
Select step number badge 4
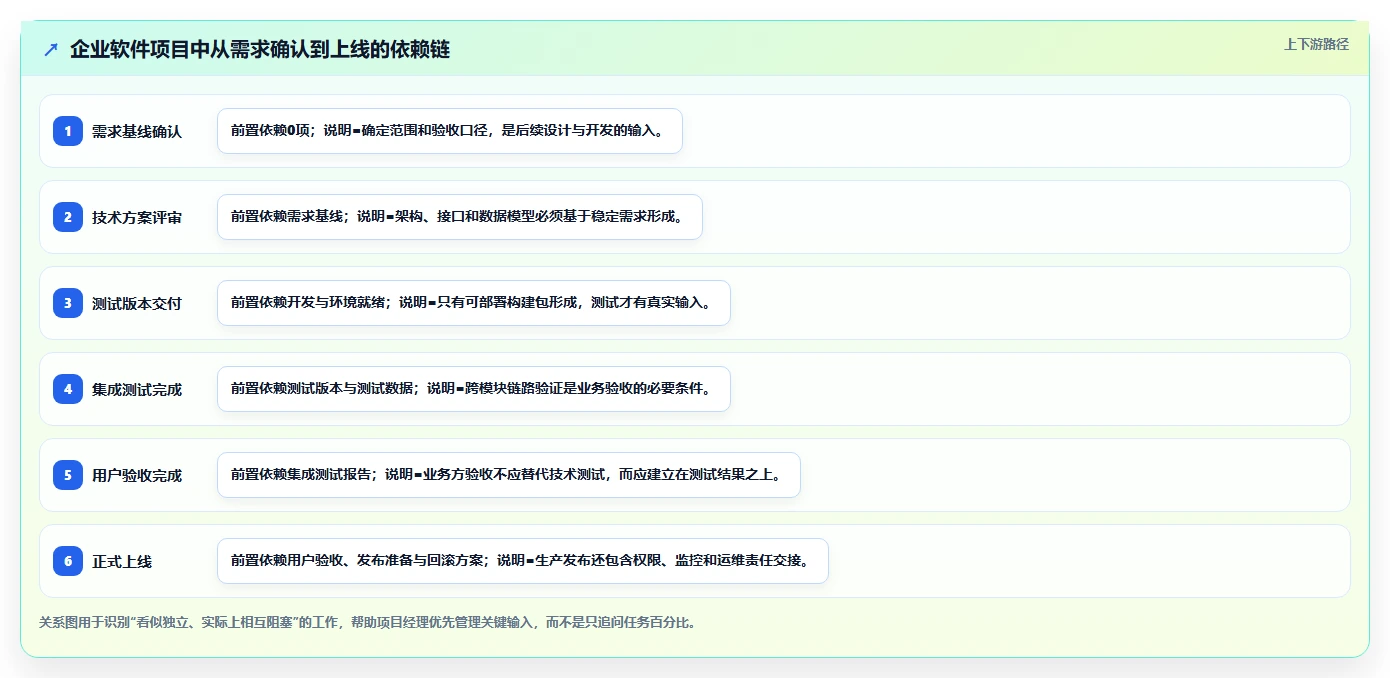tap(68, 388)
